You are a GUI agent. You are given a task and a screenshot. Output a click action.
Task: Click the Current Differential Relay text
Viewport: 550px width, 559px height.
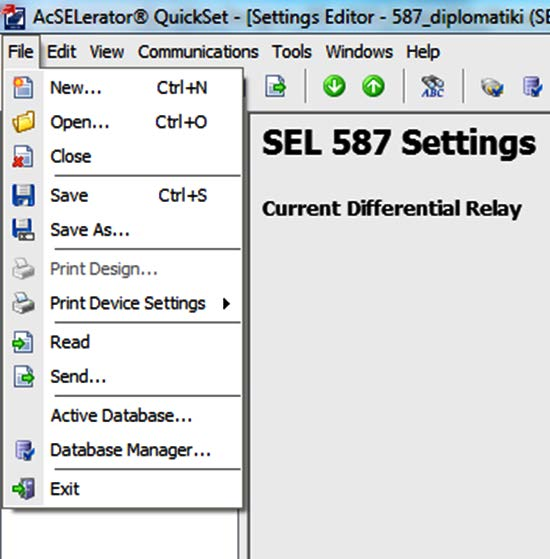392,209
